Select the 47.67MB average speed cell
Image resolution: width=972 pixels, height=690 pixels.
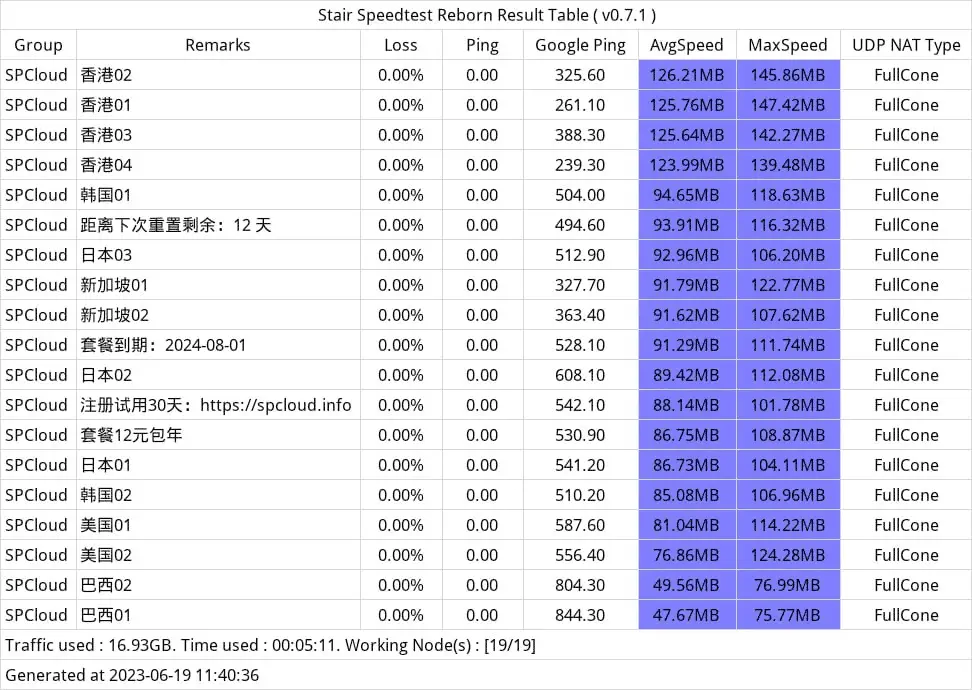pyautogui.click(x=686, y=615)
